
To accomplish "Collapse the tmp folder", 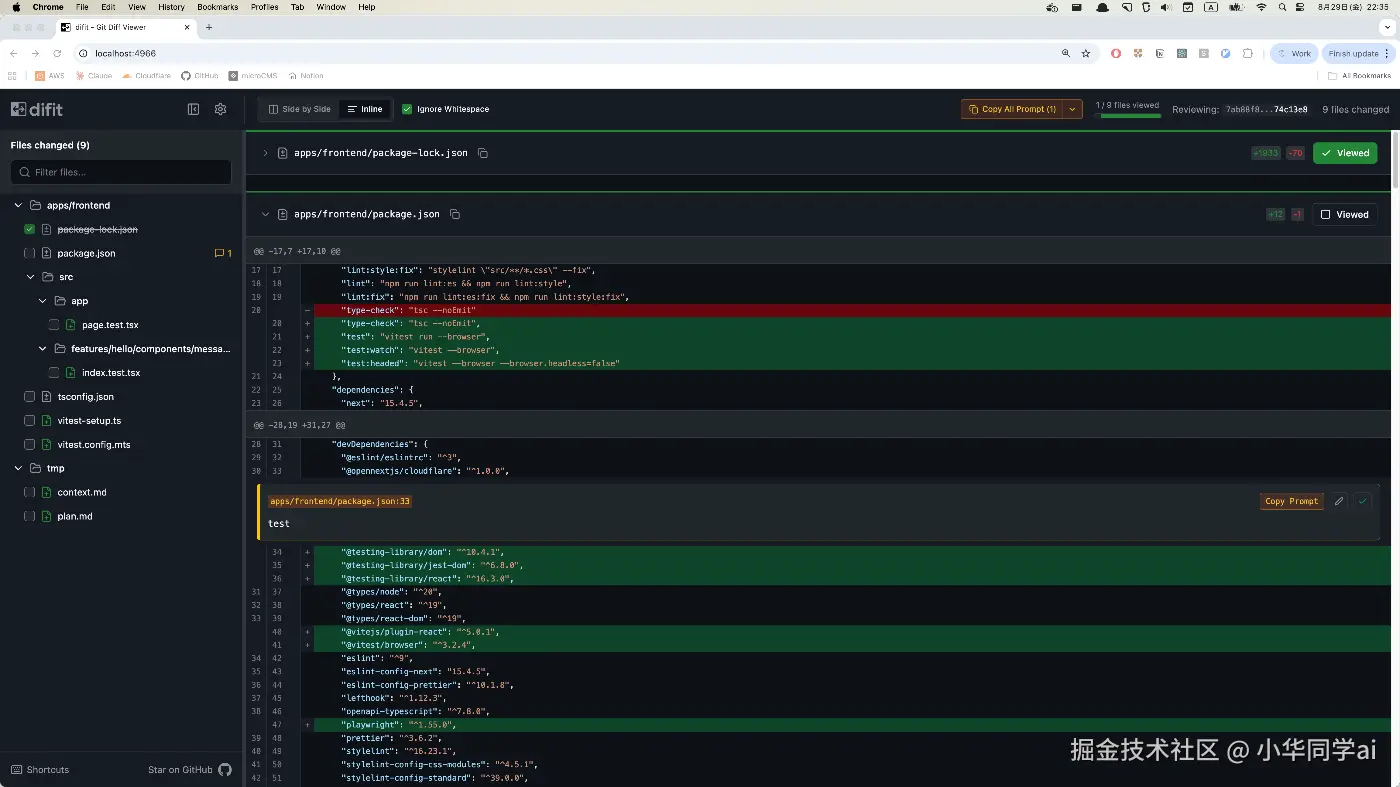I will pyautogui.click(x=18, y=468).
